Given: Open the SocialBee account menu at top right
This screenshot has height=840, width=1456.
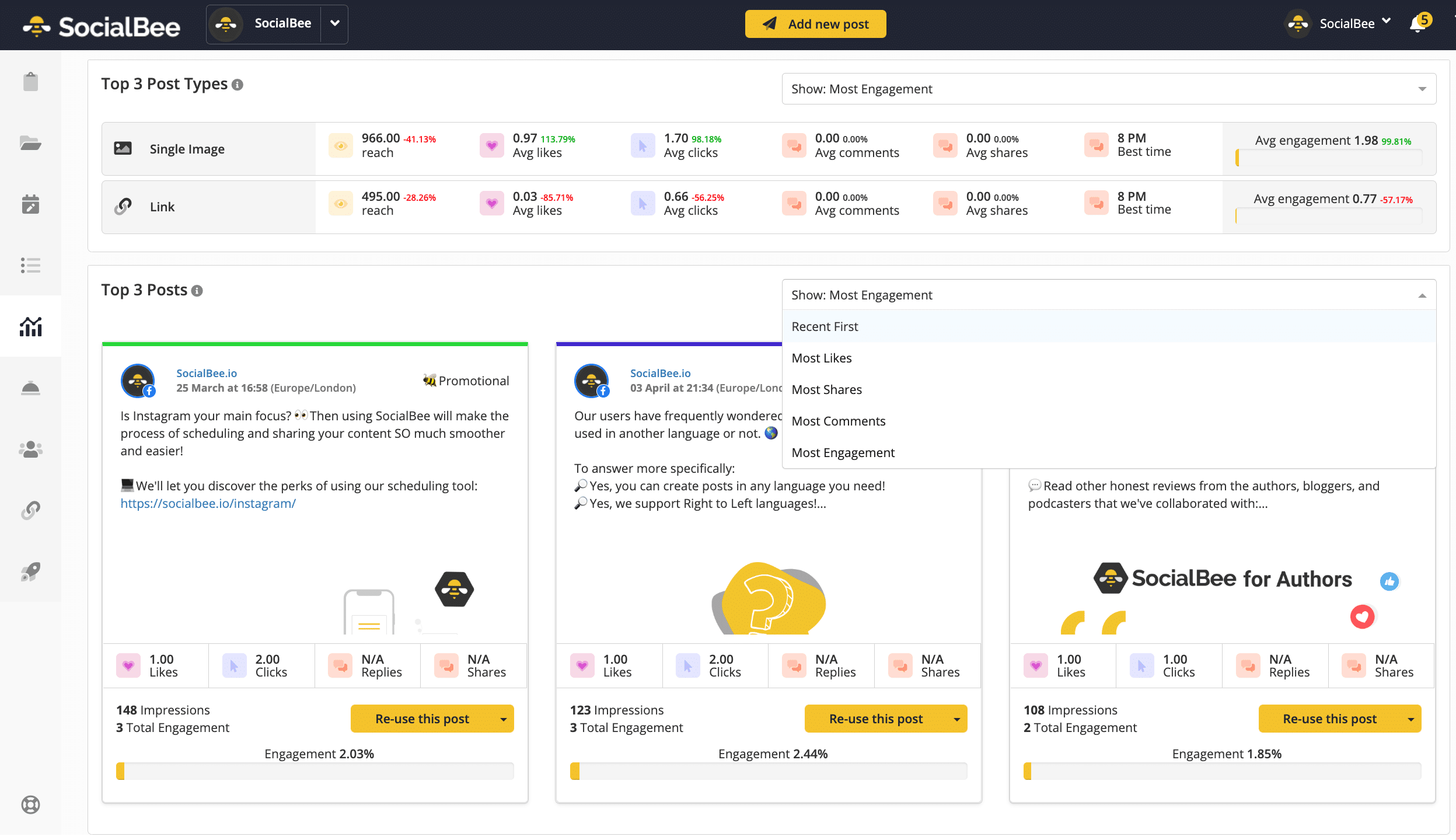Looking at the screenshot, I should click(1338, 23).
